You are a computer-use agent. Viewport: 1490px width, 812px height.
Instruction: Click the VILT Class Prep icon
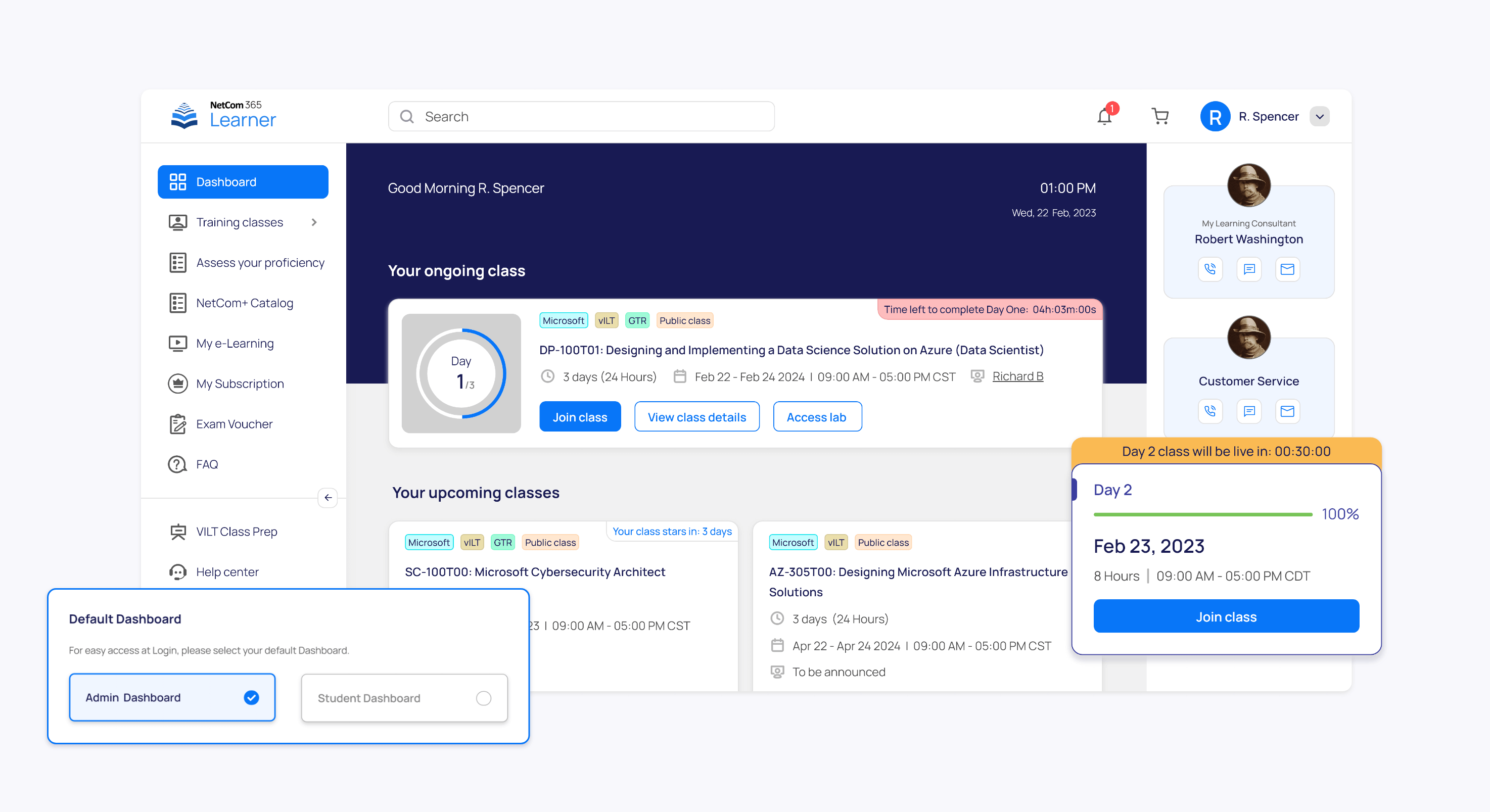pyautogui.click(x=177, y=532)
